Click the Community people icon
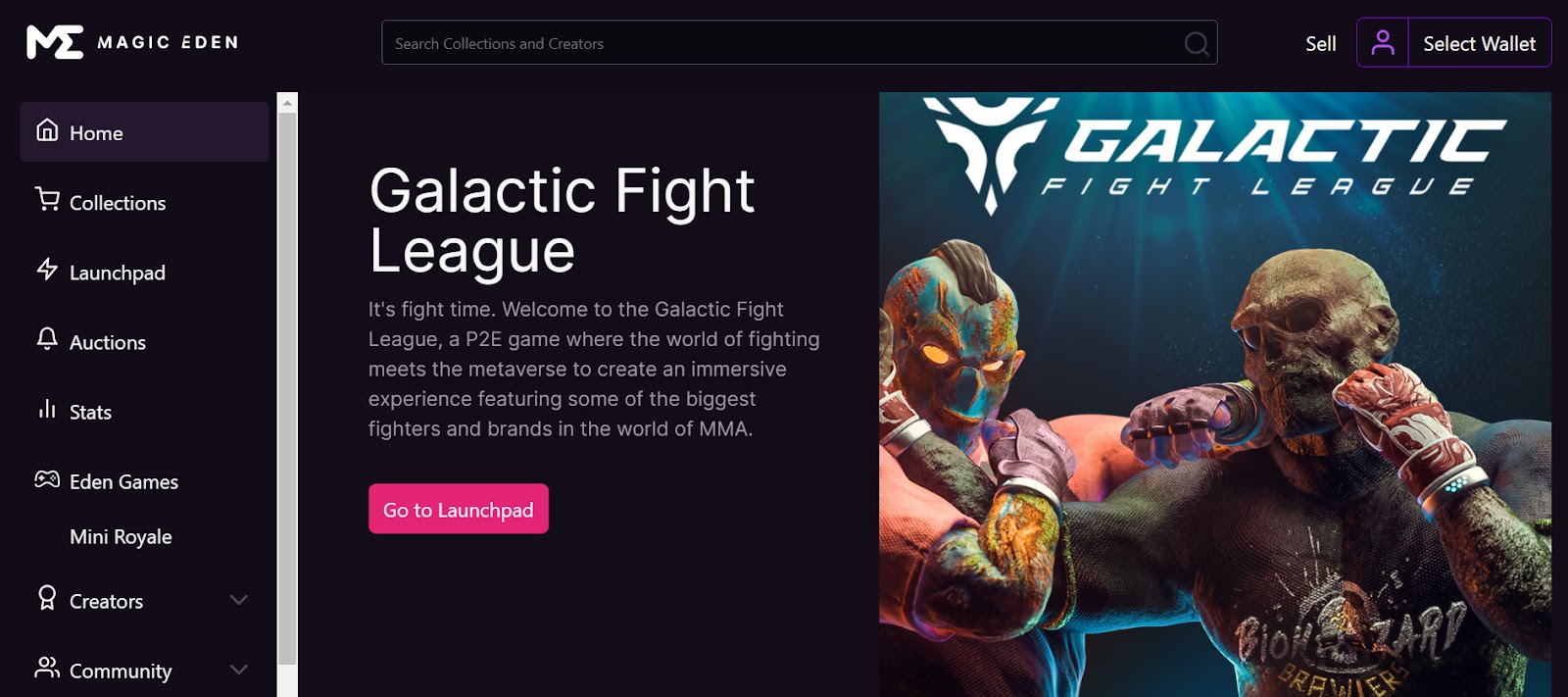The width and height of the screenshot is (1568, 697). pos(47,668)
